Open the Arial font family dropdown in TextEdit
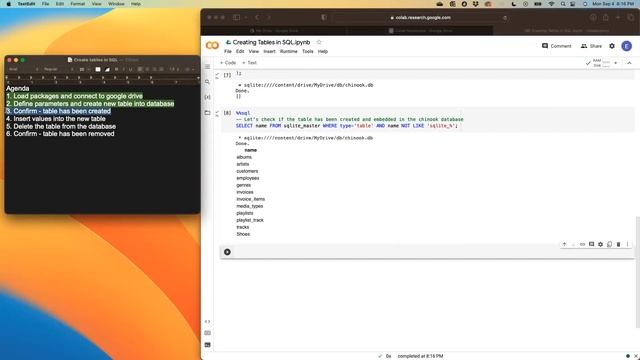Image resolution: width=640 pixels, height=360 pixels. 24,69
